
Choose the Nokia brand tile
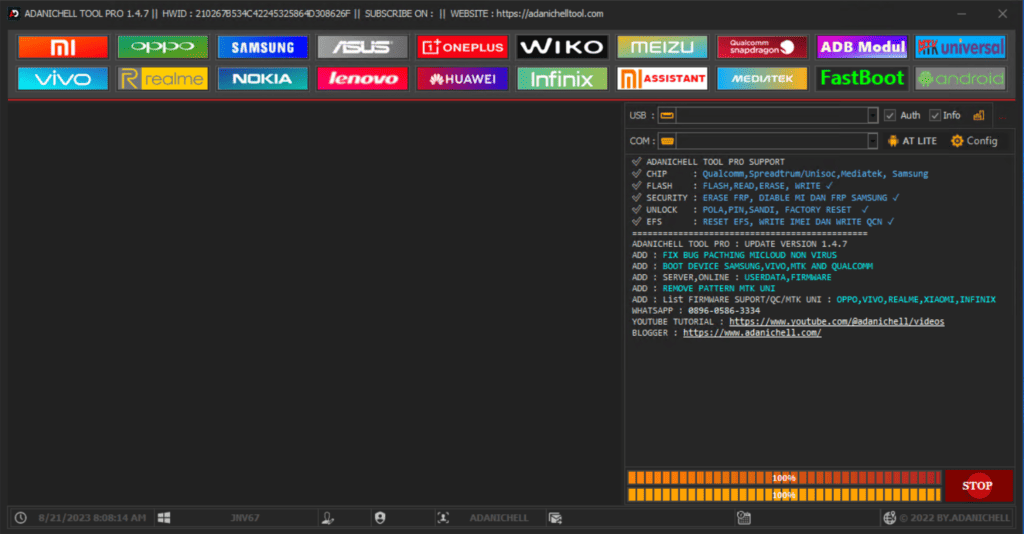[263, 79]
